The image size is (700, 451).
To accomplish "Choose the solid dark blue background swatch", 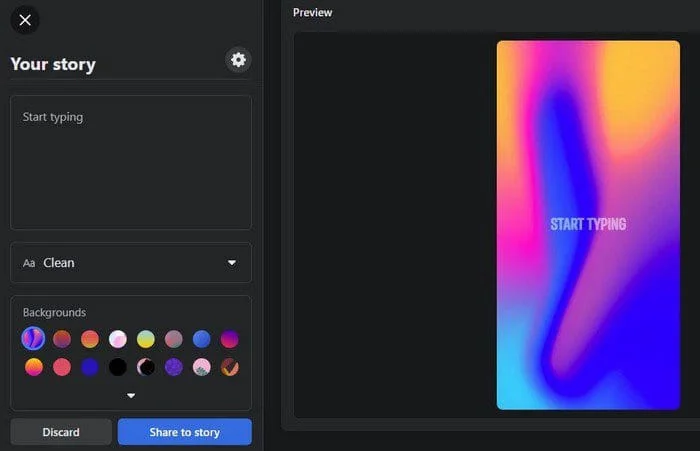I will 90,367.
